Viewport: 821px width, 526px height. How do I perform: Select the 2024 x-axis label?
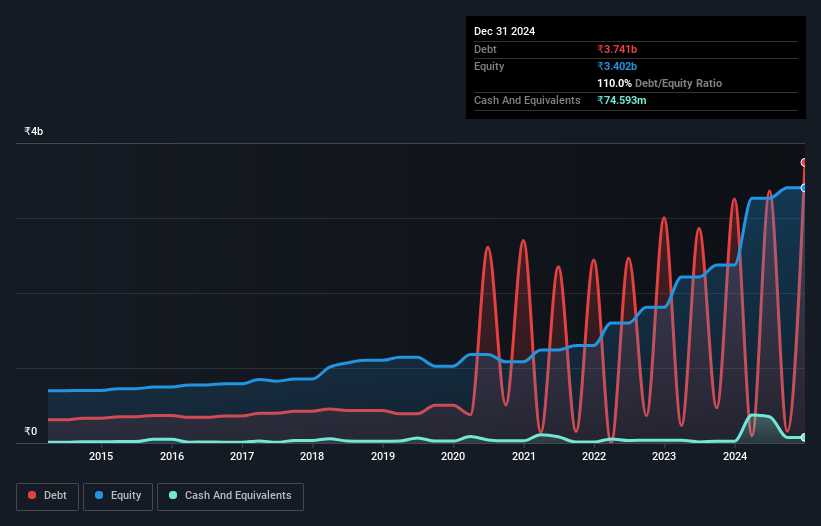click(x=735, y=456)
